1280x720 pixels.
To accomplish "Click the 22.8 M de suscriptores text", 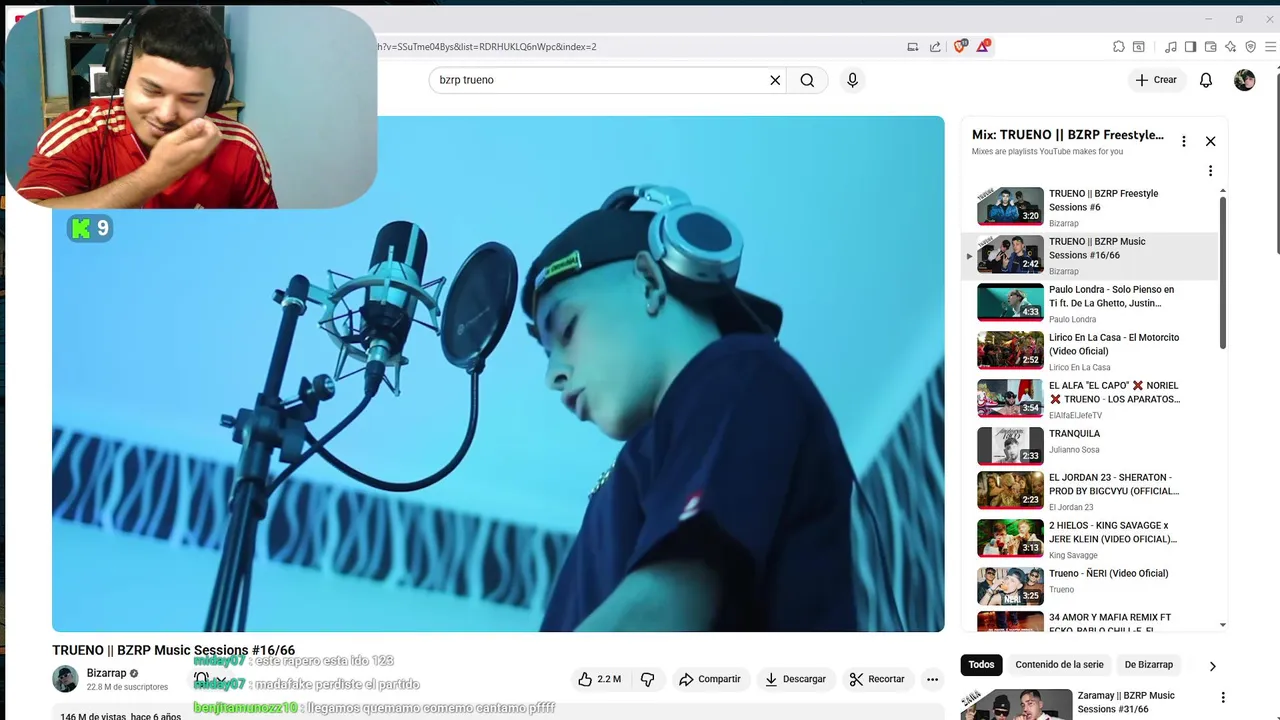I will (127, 688).
